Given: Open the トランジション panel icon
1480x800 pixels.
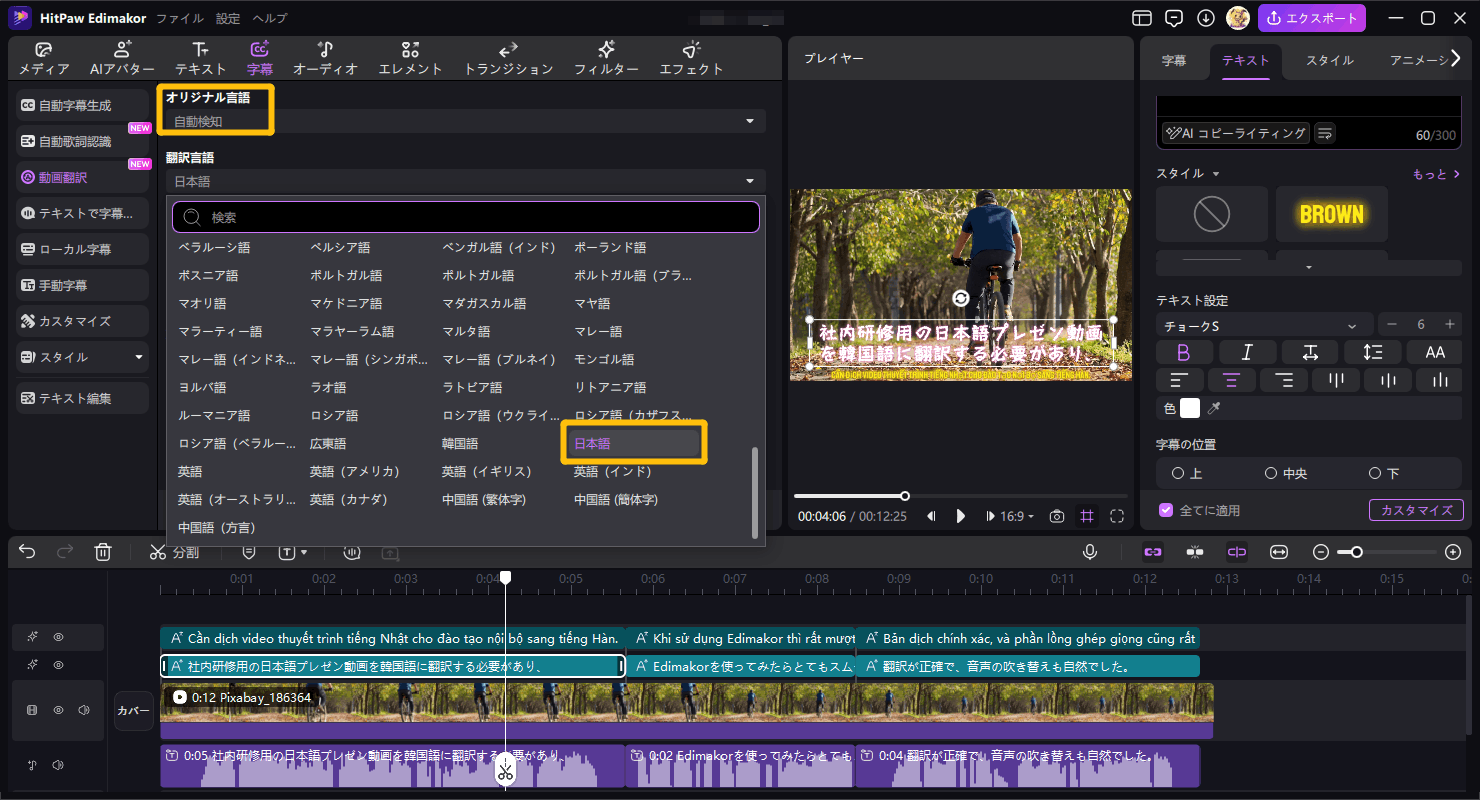Looking at the screenshot, I should (x=507, y=57).
